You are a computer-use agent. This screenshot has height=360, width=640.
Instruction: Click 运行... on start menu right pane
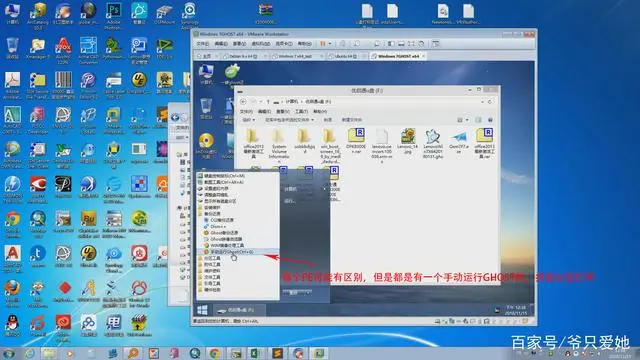pos(289,201)
